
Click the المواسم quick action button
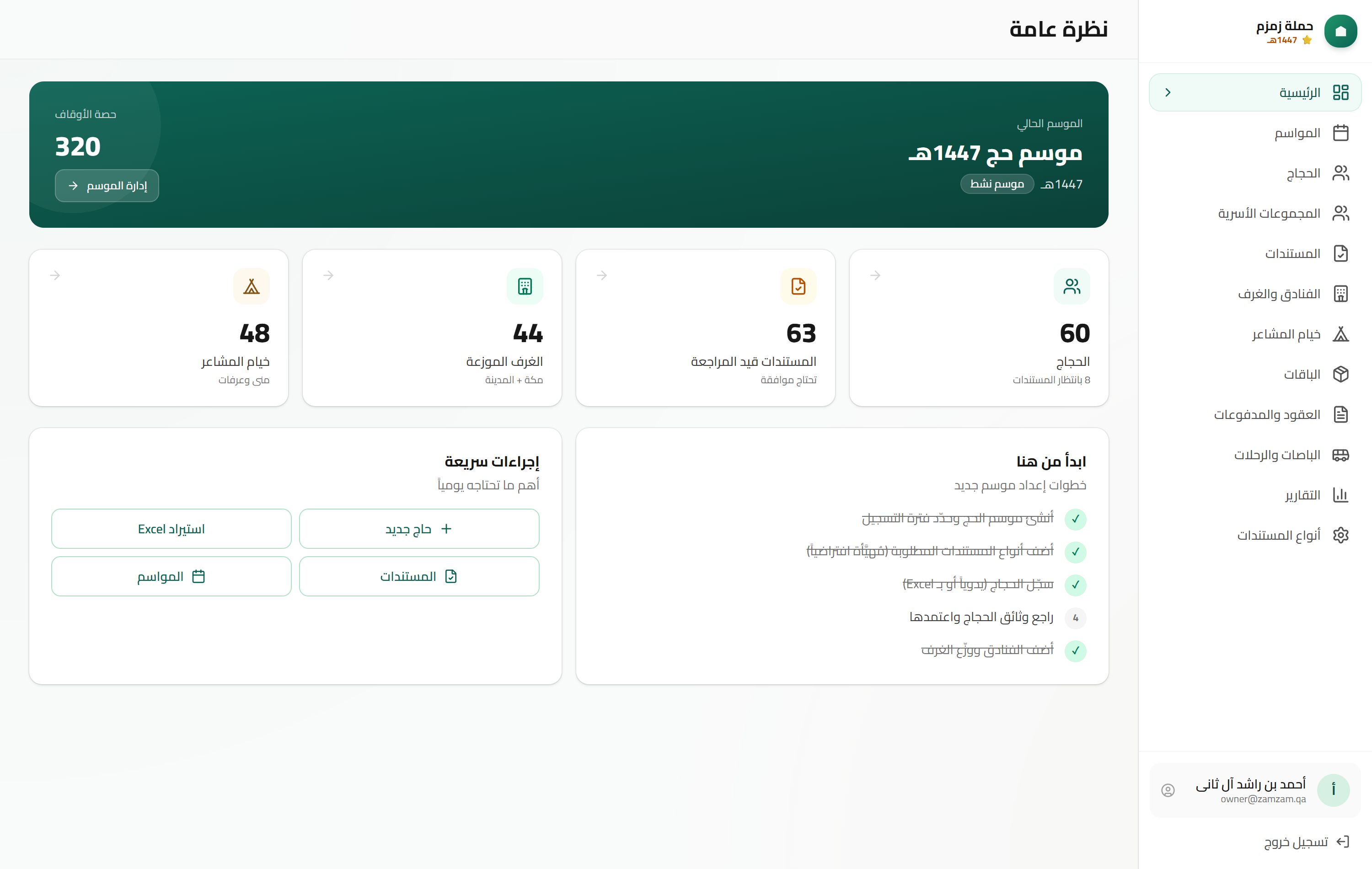pyautogui.click(x=171, y=576)
